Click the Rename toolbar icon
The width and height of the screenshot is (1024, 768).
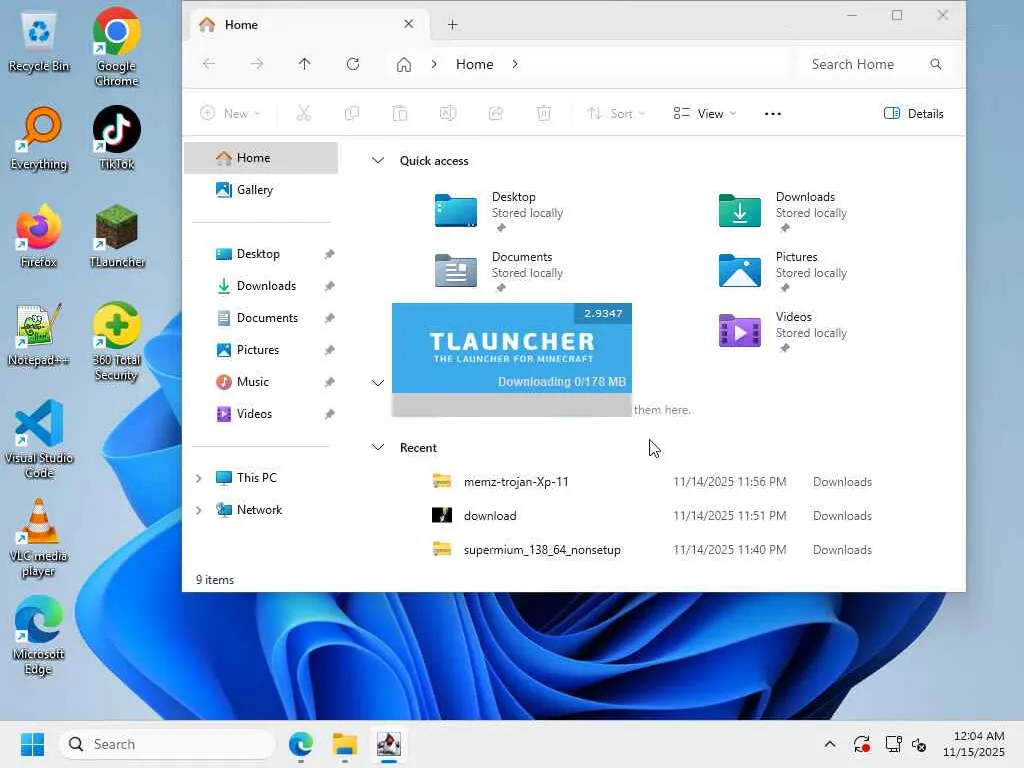point(448,113)
